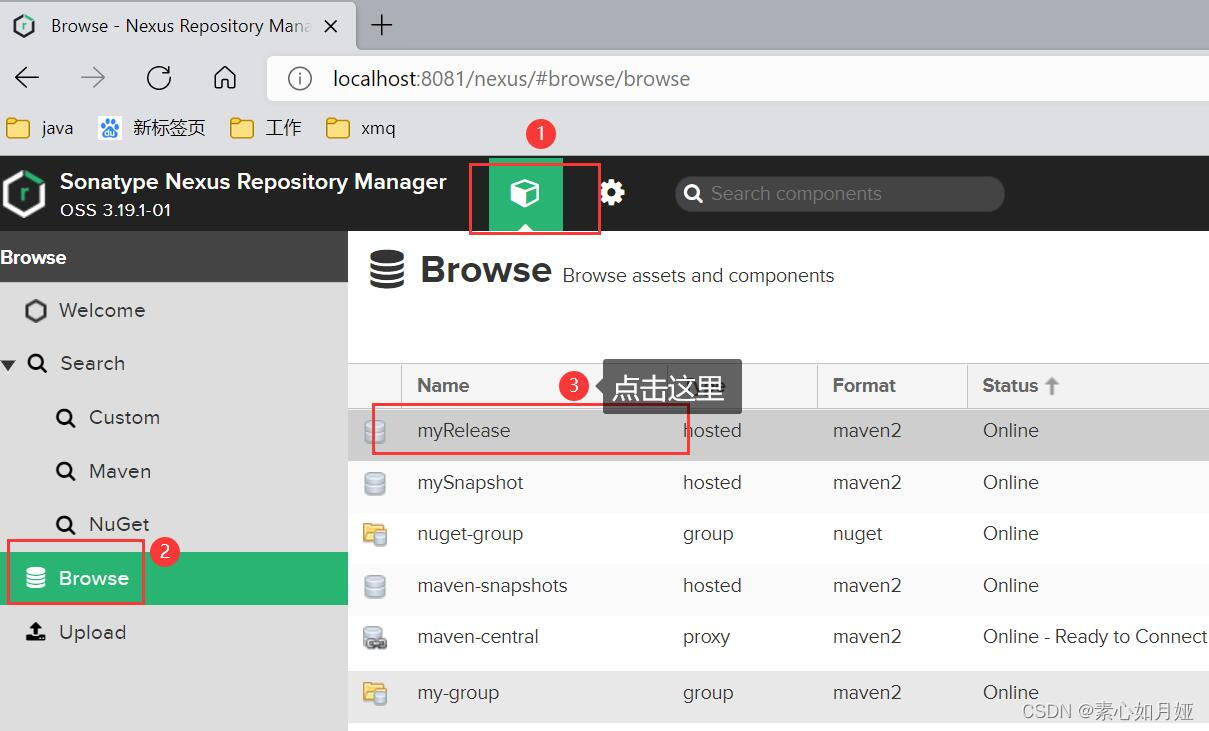Click the search magnifier icon in header

(693, 194)
